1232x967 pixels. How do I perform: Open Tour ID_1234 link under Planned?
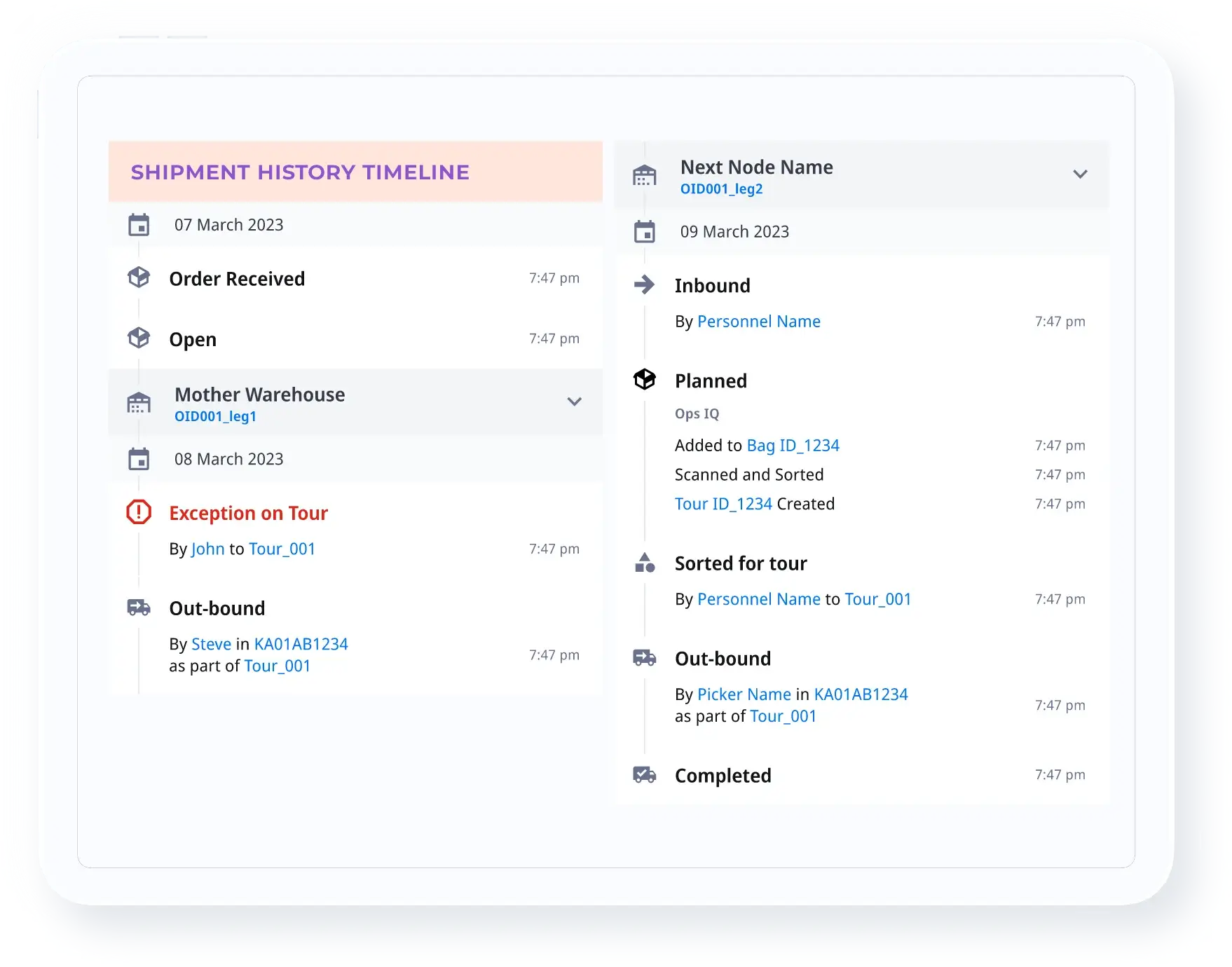(x=723, y=504)
